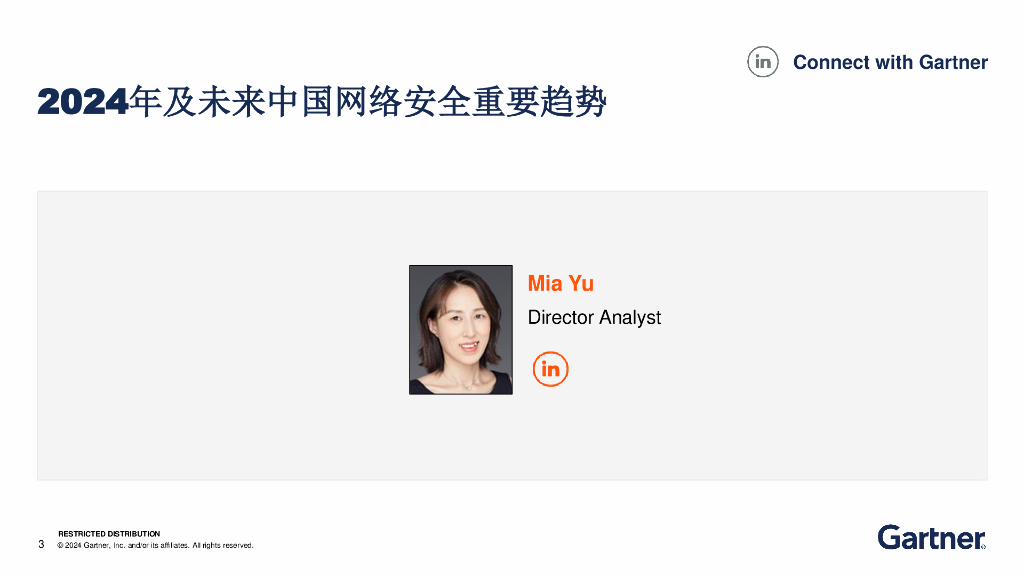Select the RESTRICTED DISTRIBUTION label
The height and width of the screenshot is (576, 1024).
[x=109, y=534]
